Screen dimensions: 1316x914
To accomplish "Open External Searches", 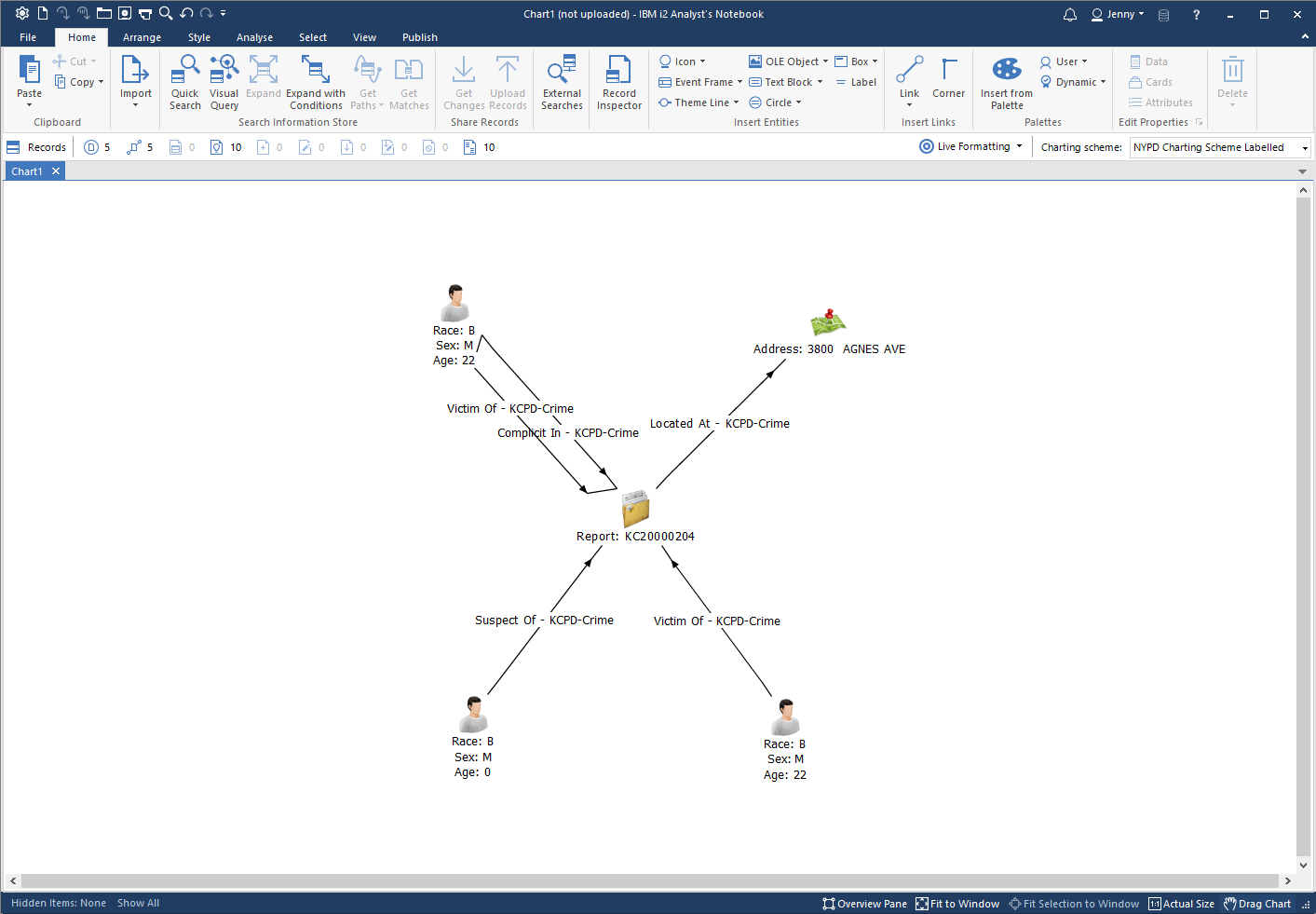I will pos(562,82).
